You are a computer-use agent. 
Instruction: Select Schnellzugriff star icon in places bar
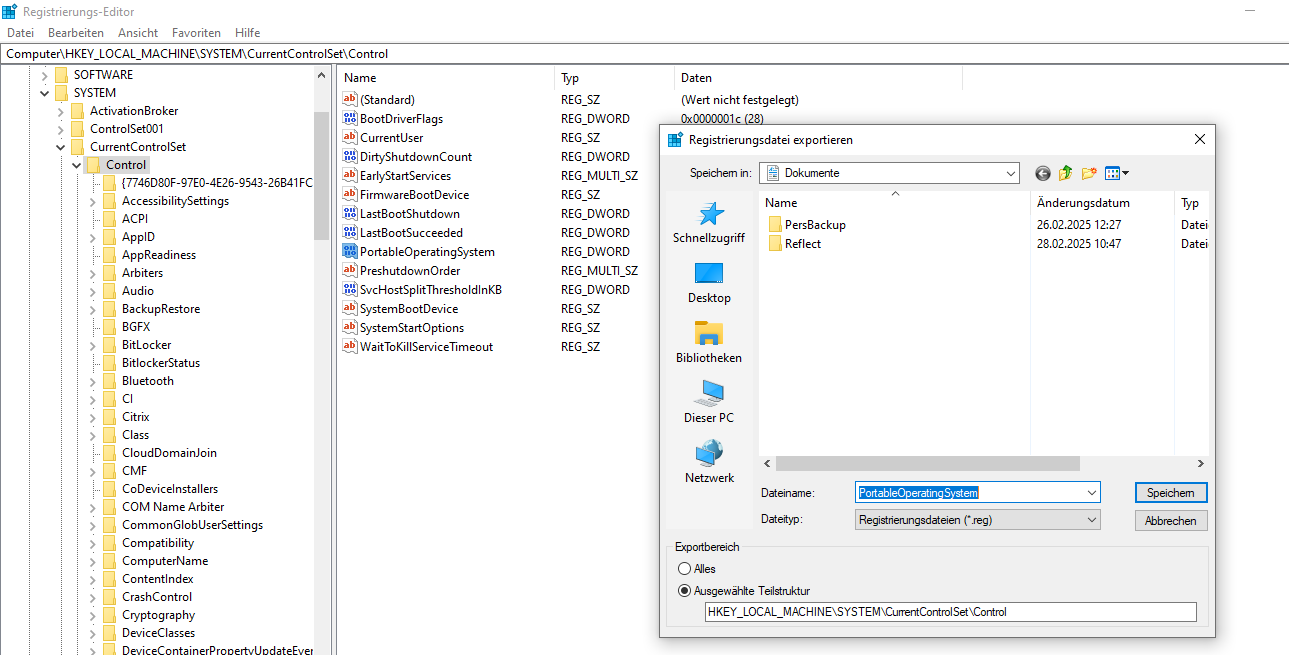click(x=709, y=214)
